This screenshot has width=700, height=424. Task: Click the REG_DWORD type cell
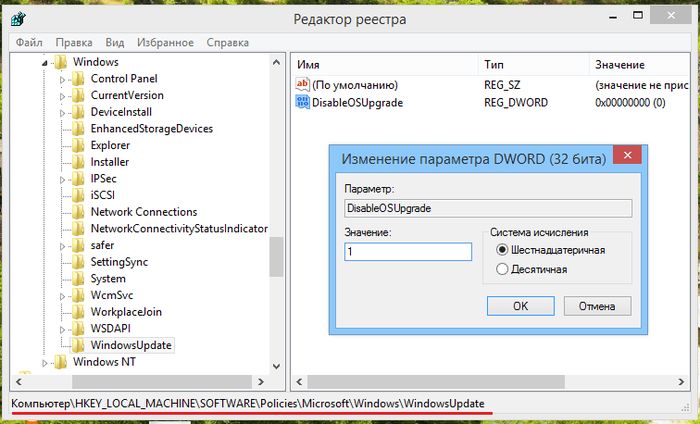coord(516,103)
